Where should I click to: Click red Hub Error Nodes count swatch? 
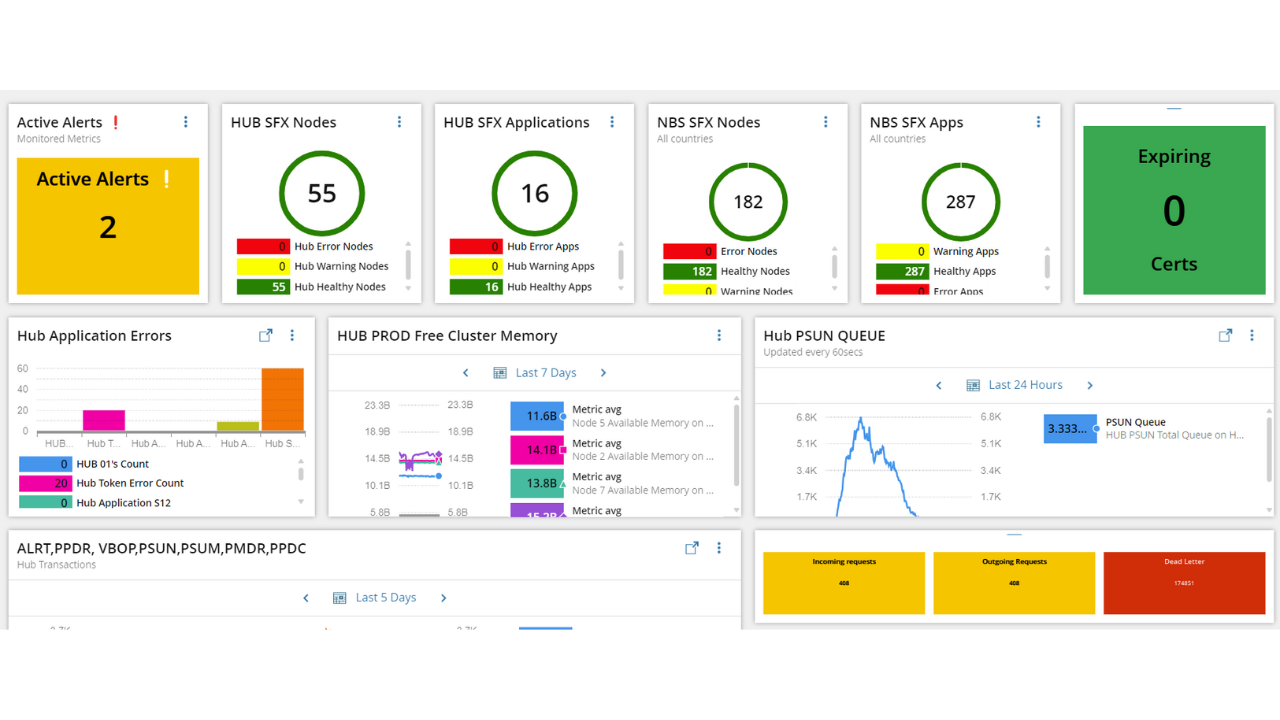(x=263, y=246)
